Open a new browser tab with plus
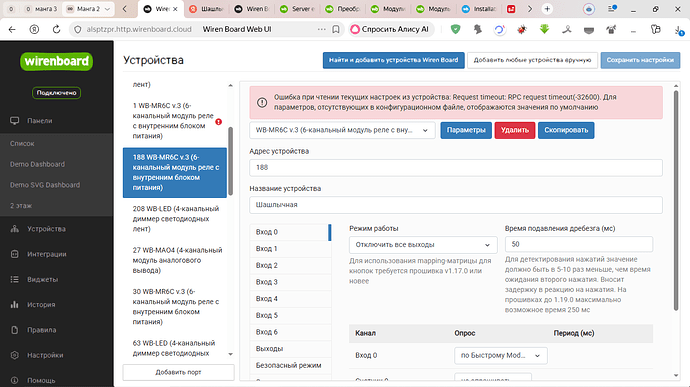Screen dimensions: 690x387 tap(547, 9)
